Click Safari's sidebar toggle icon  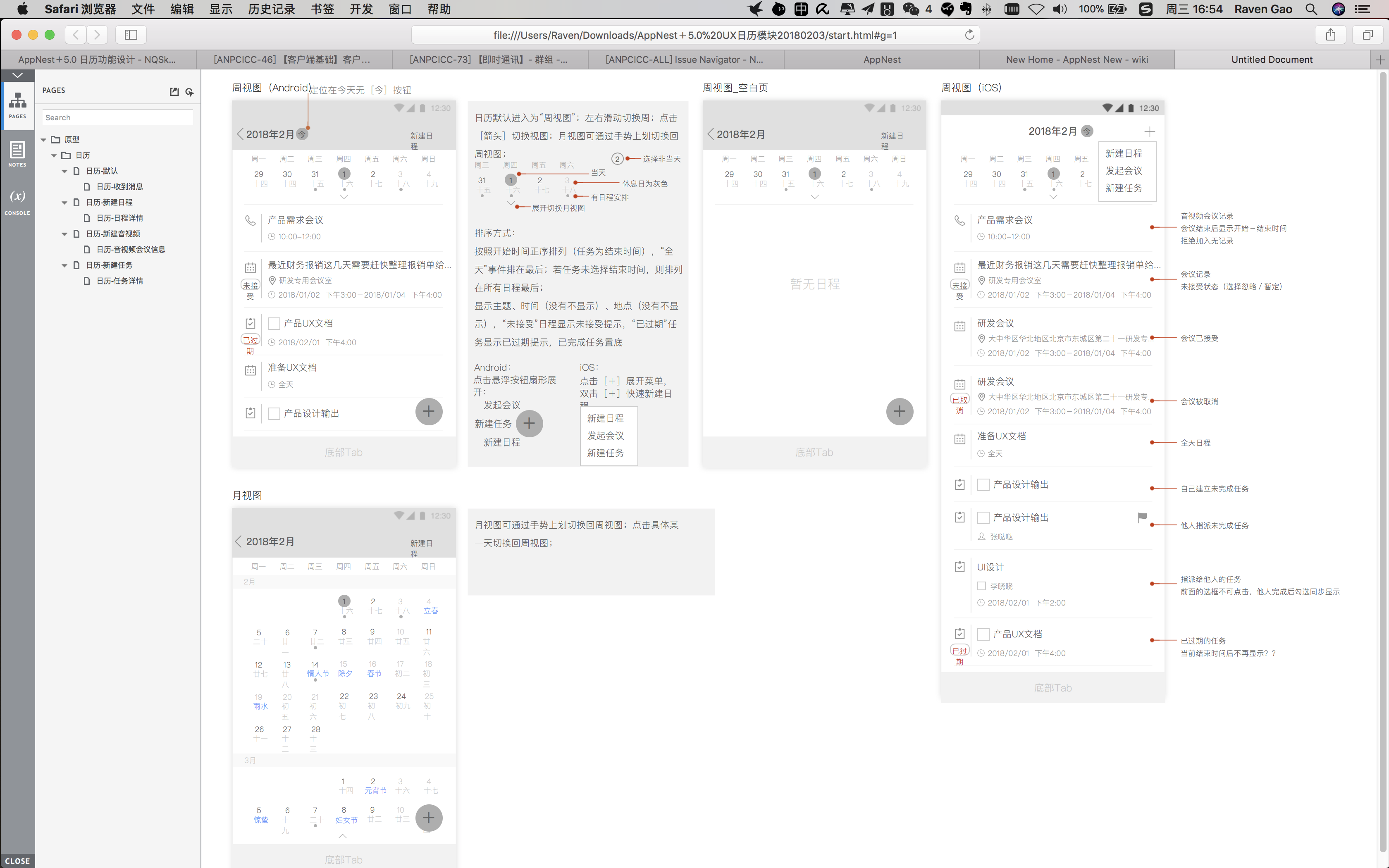(131, 35)
